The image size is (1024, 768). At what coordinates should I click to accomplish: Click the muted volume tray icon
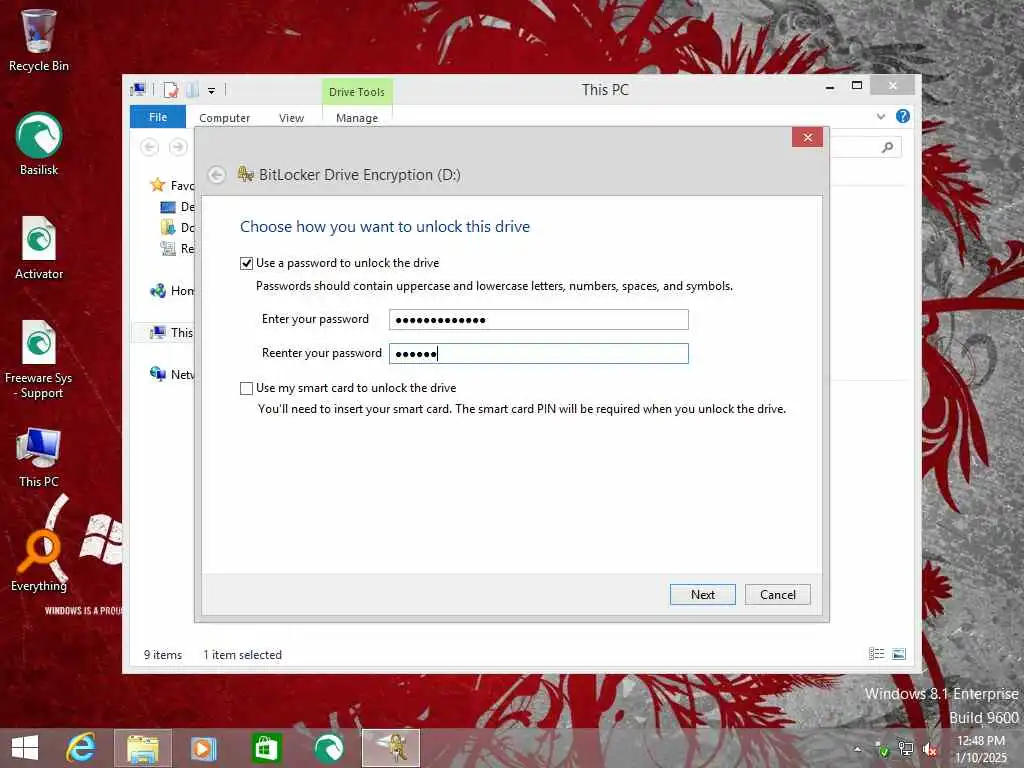click(x=929, y=749)
